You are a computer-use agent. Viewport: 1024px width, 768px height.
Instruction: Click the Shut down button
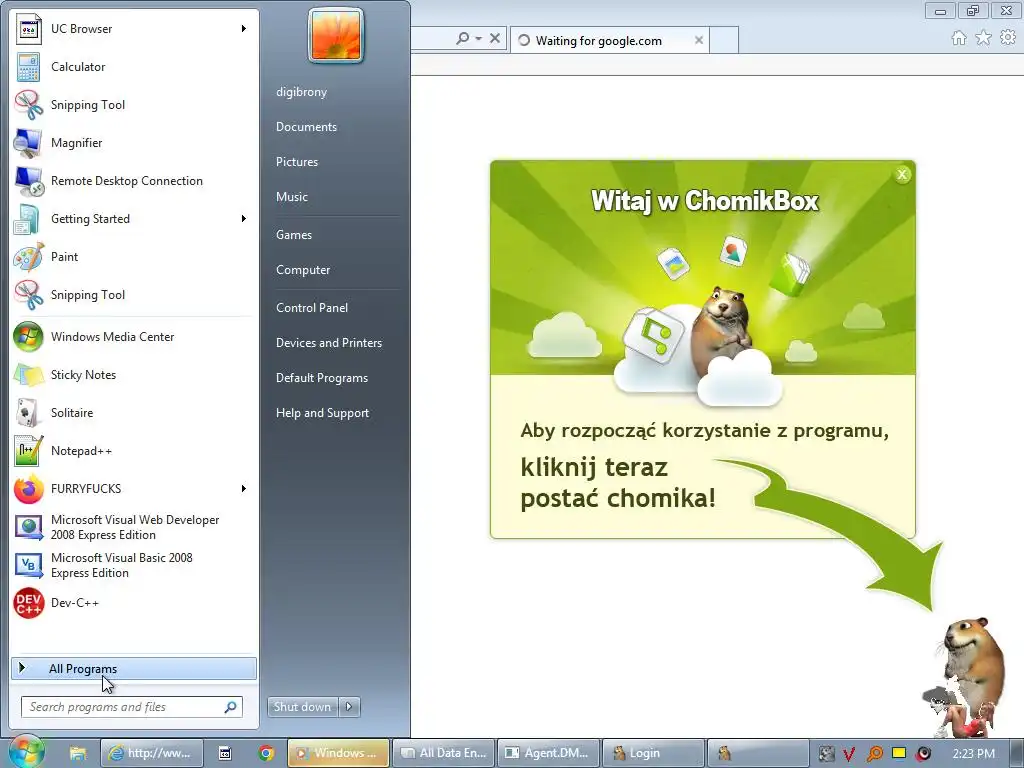[x=303, y=707]
